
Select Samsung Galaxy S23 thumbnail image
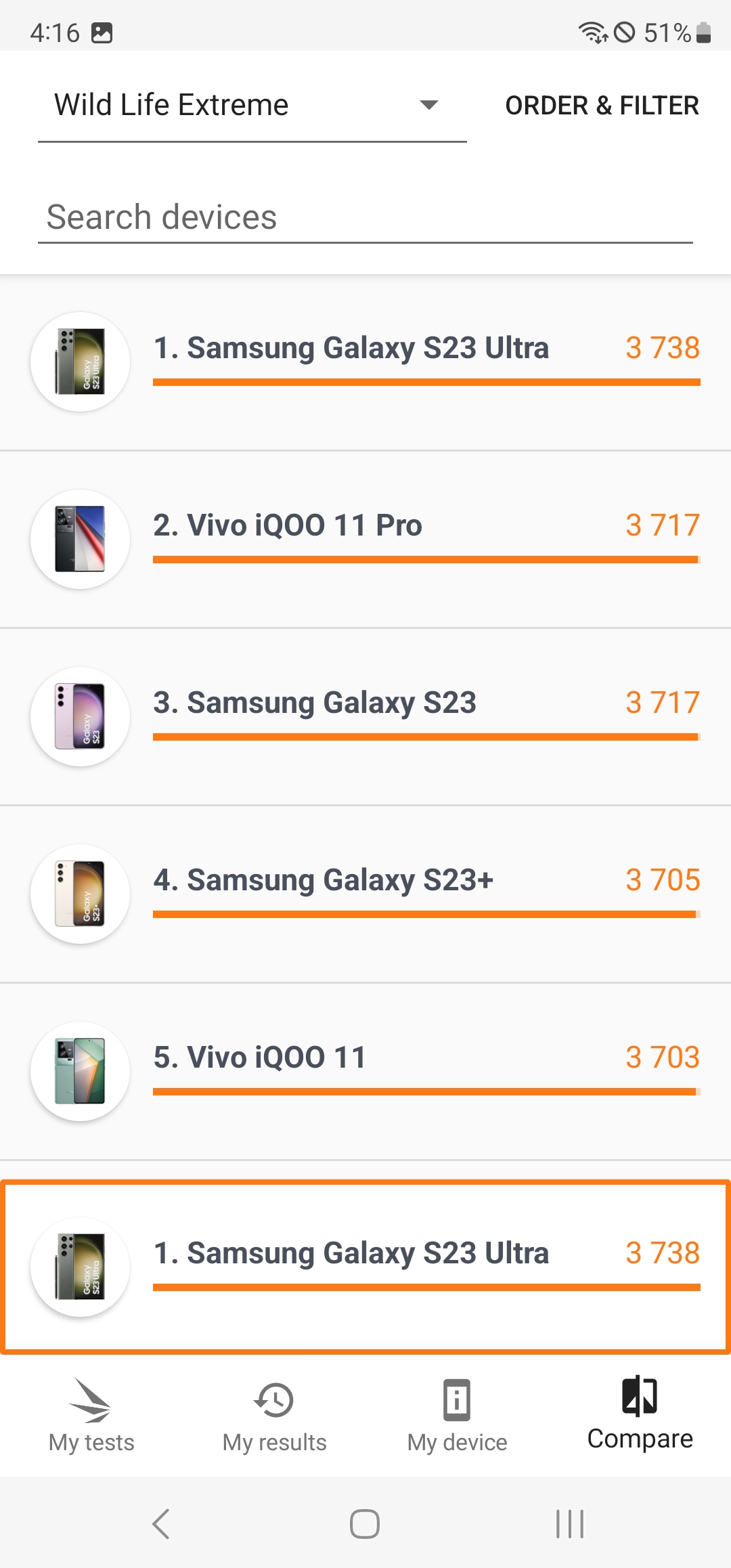click(x=80, y=717)
